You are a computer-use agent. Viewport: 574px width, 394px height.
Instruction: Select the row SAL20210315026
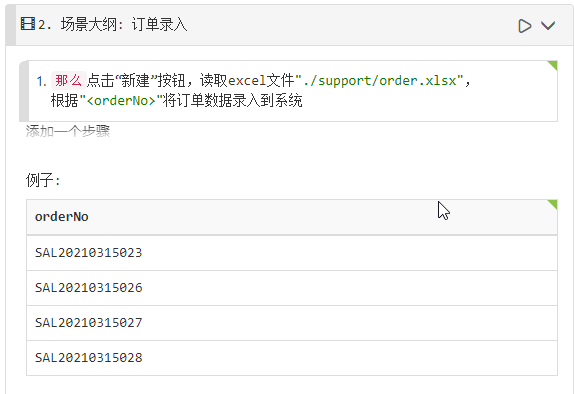pyautogui.click(x=292, y=288)
